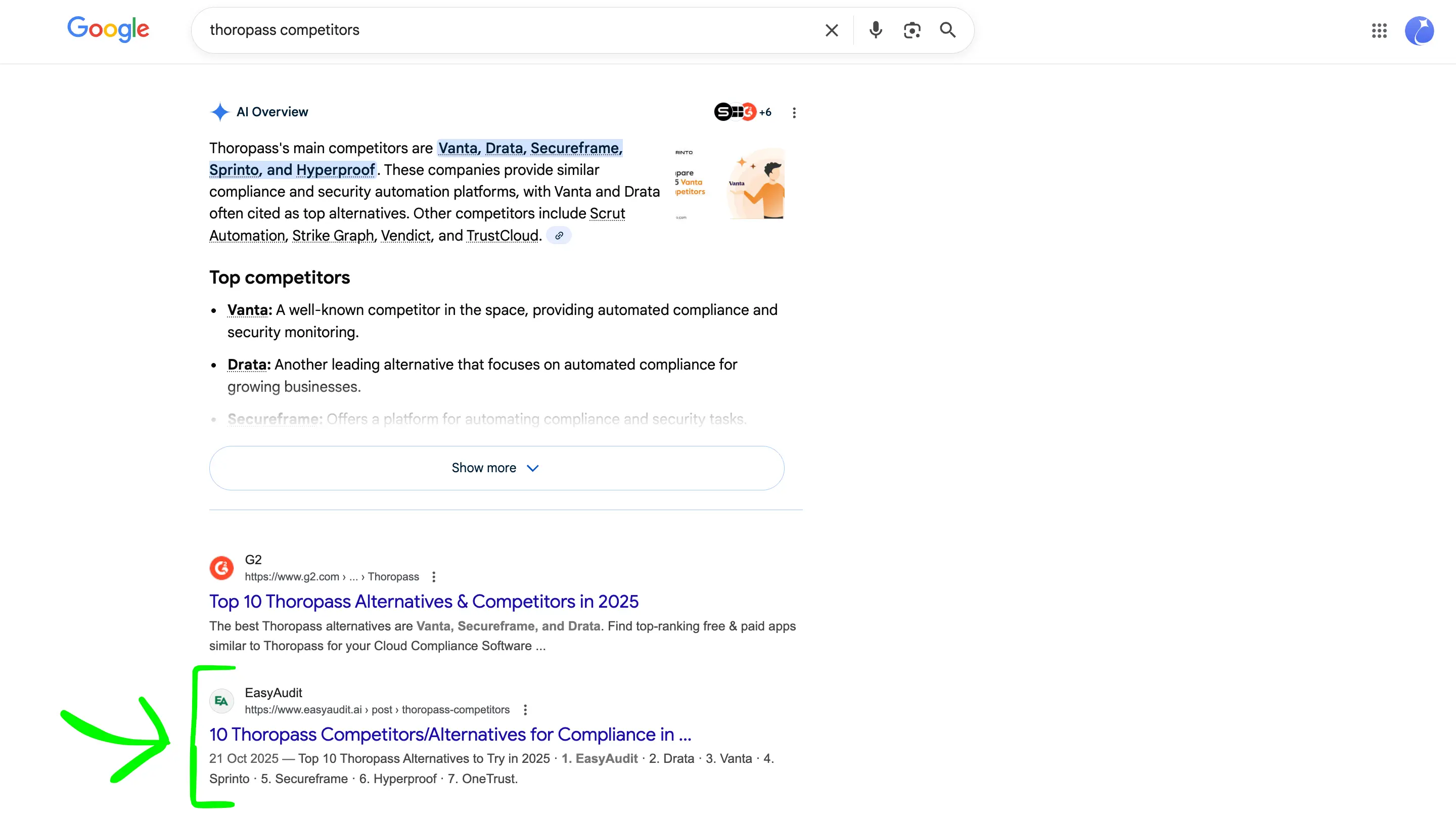The image size is (1456, 819).
Task: Click the Strike Graph link in overview
Action: [x=333, y=236]
